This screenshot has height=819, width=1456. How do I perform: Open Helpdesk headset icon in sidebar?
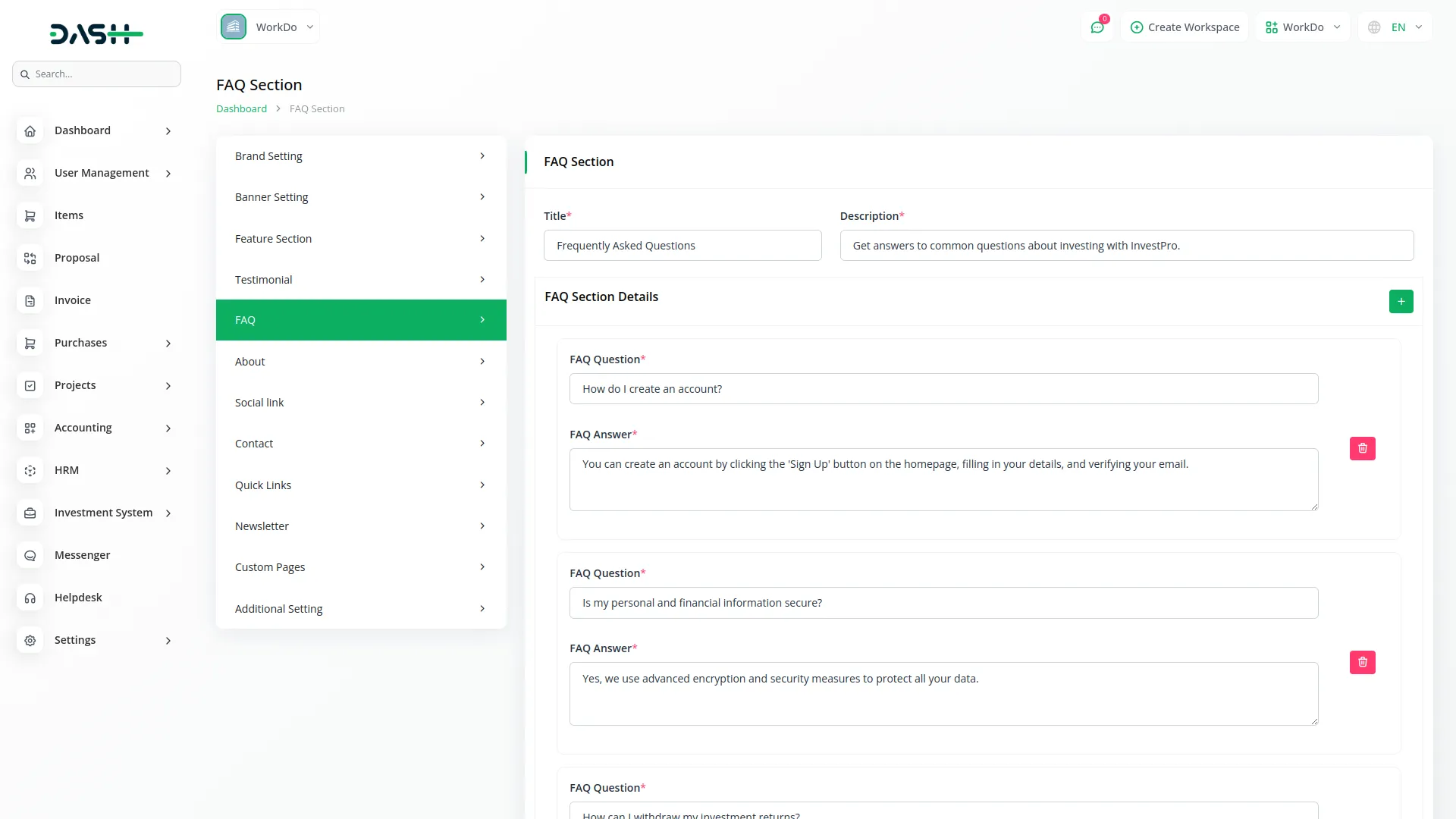pyautogui.click(x=30, y=598)
